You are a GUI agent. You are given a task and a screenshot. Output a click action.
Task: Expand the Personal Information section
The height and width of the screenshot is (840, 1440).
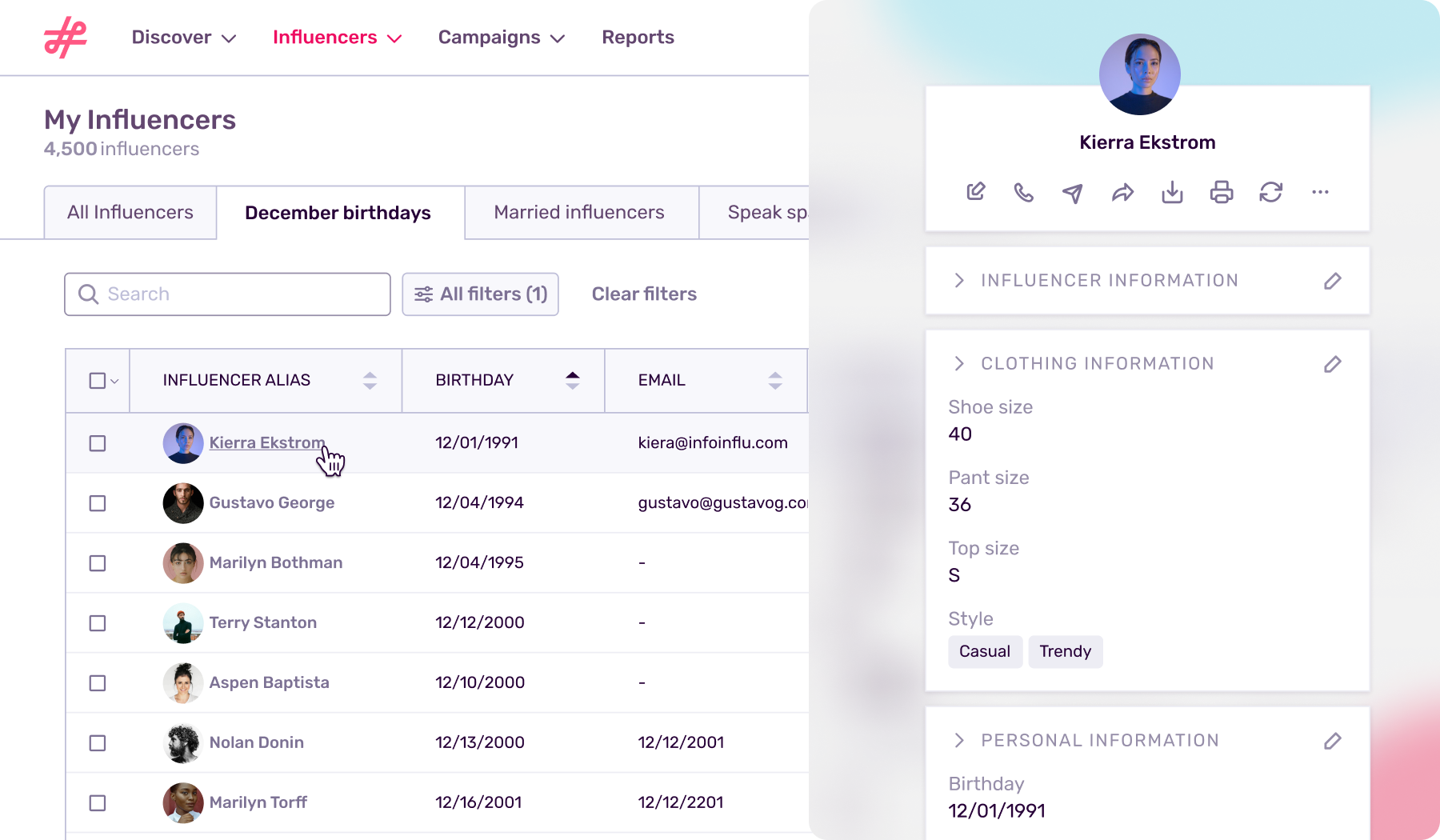pyautogui.click(x=958, y=740)
